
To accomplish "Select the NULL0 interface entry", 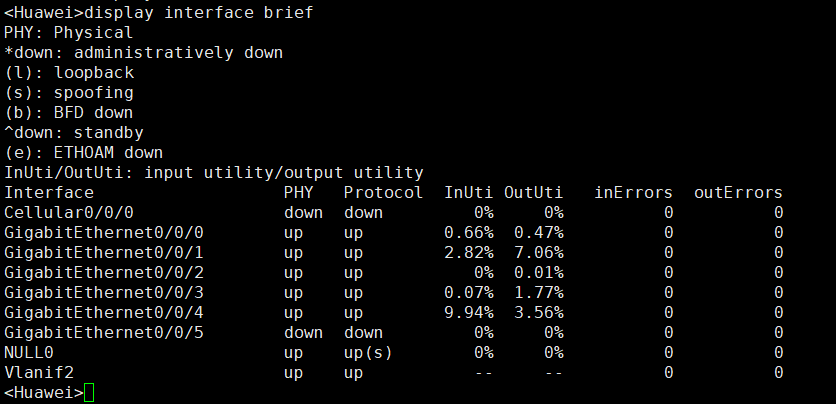I will point(29,352).
